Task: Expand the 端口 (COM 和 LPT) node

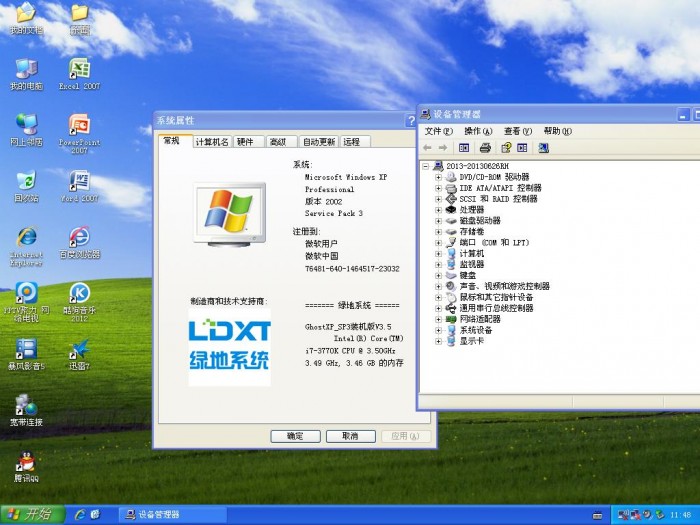Action: 438,243
